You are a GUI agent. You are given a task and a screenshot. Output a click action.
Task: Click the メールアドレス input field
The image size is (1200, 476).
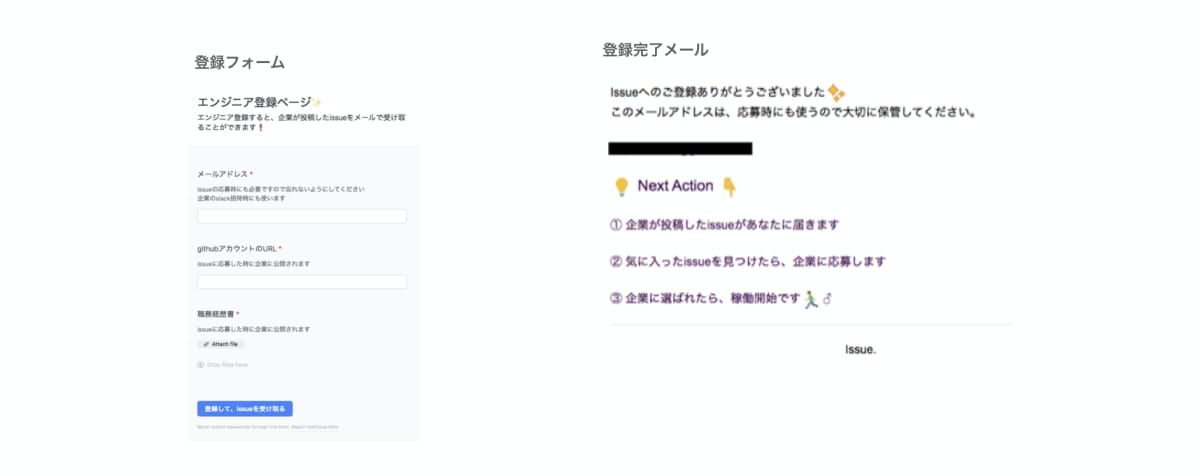[302, 216]
